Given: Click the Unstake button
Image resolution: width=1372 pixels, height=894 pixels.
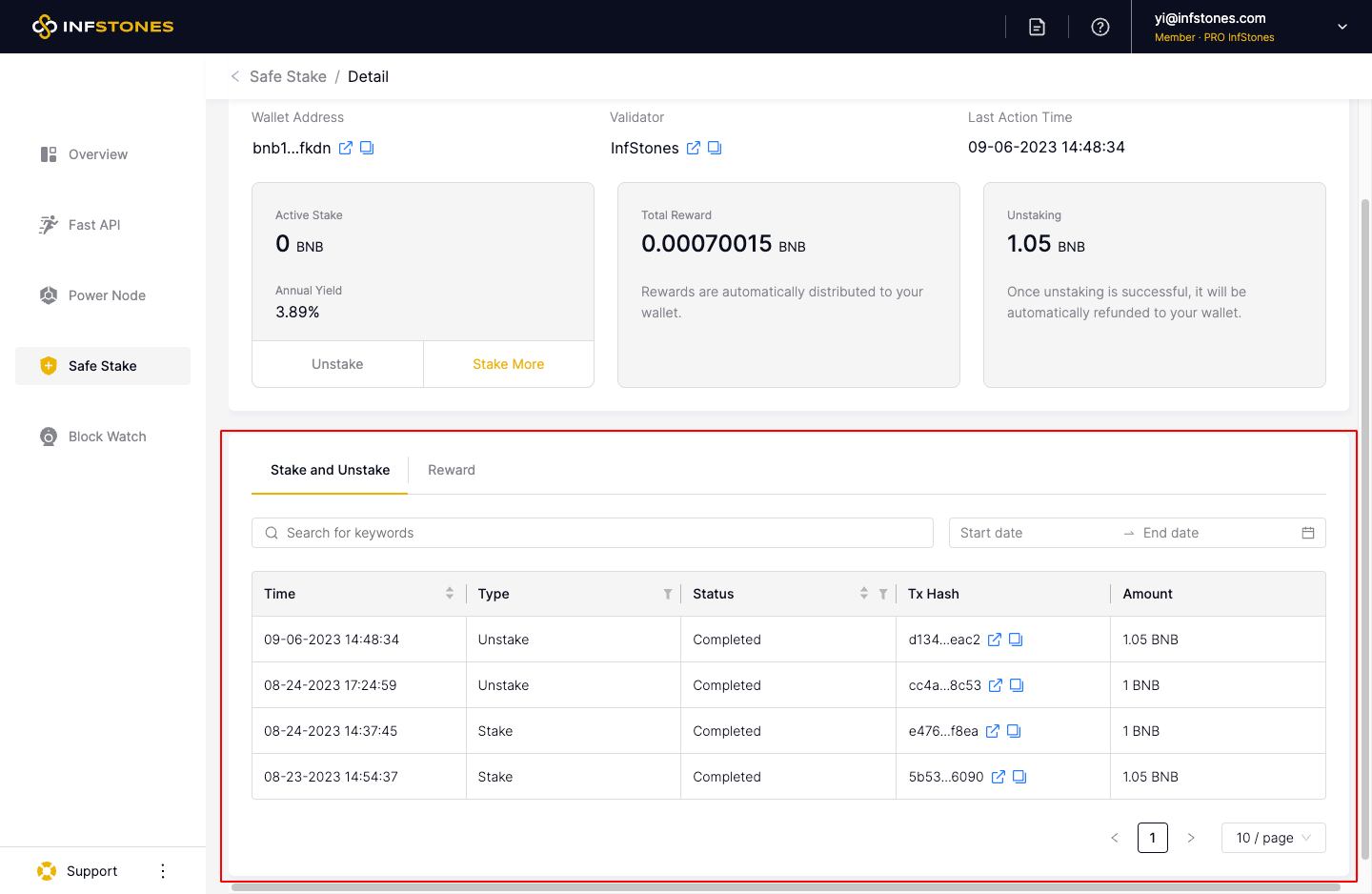Looking at the screenshot, I should pos(337,364).
